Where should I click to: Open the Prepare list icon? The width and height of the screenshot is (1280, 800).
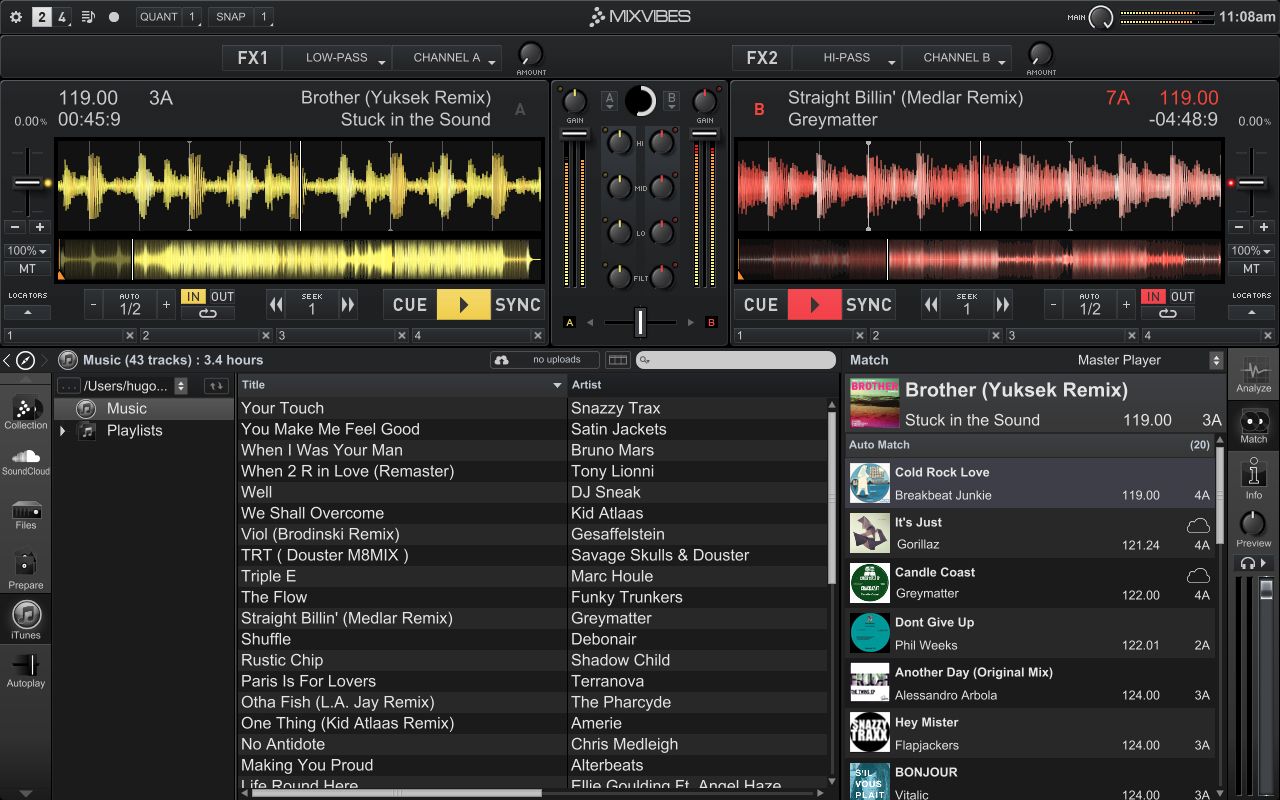pyautogui.click(x=26, y=569)
